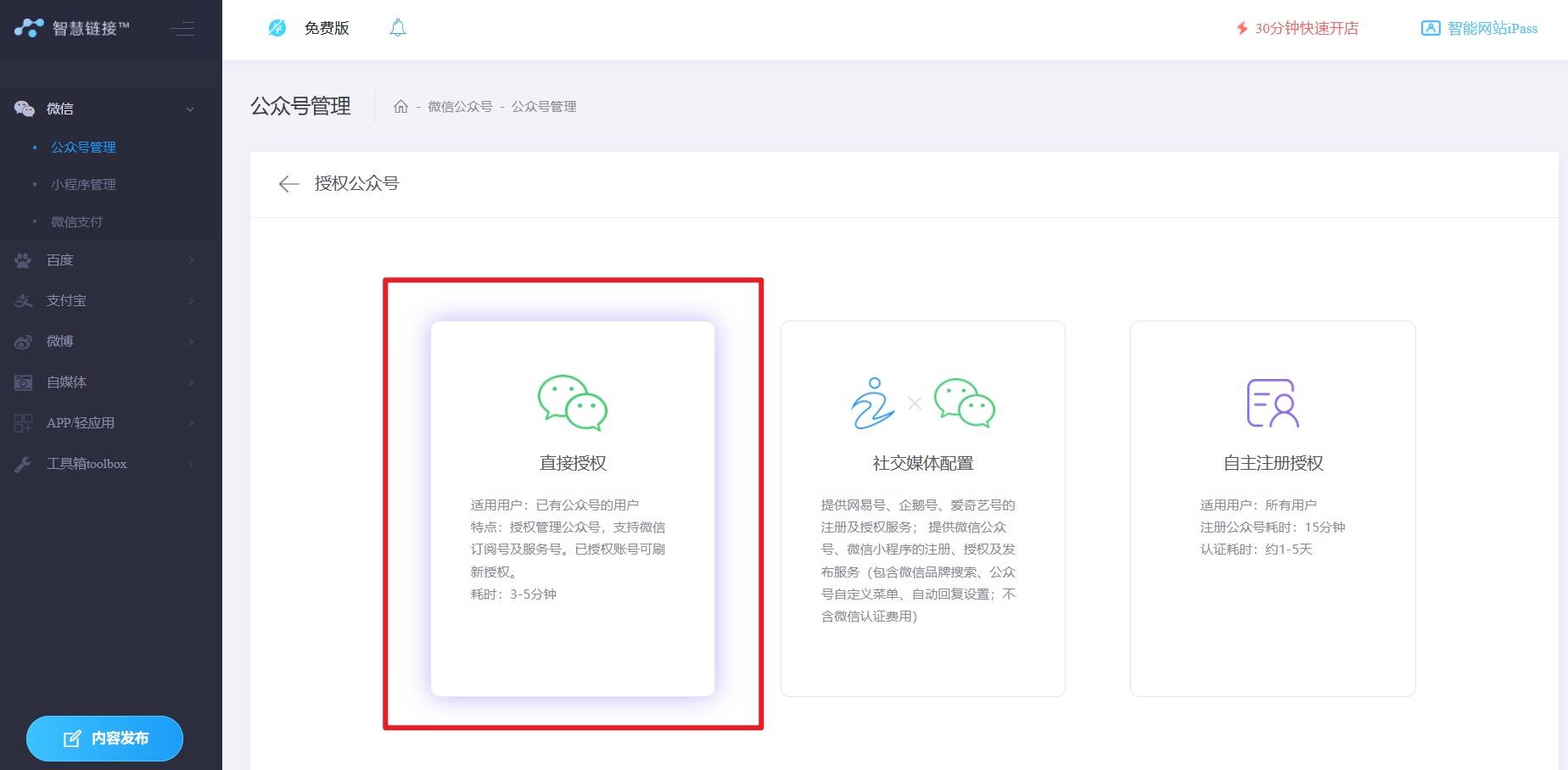The width and height of the screenshot is (1568, 770).
Task: Click the 自主注册授权 profile icon
Action: tap(1273, 403)
